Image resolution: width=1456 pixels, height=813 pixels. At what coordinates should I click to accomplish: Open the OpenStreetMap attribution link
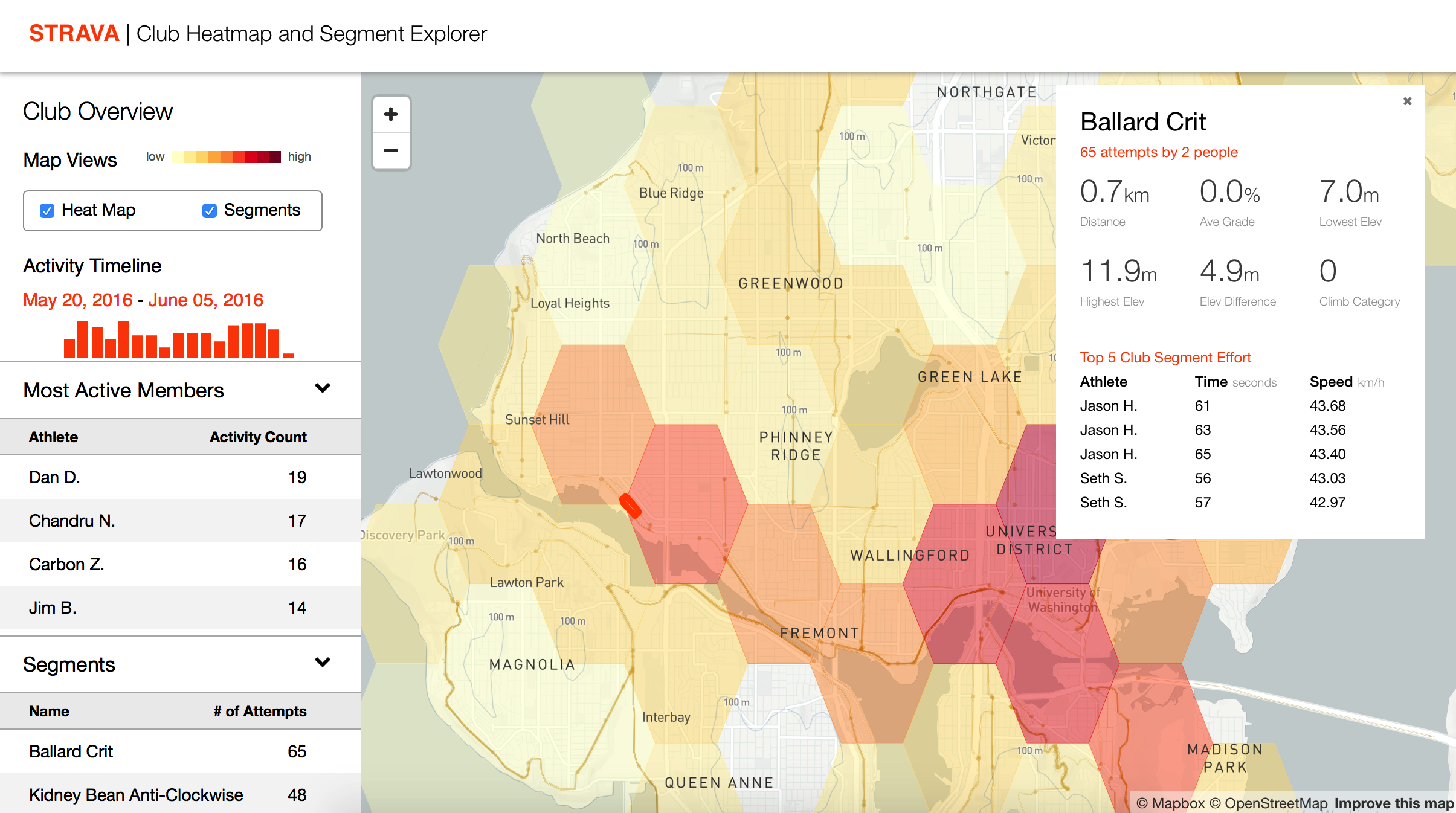click(x=1269, y=803)
